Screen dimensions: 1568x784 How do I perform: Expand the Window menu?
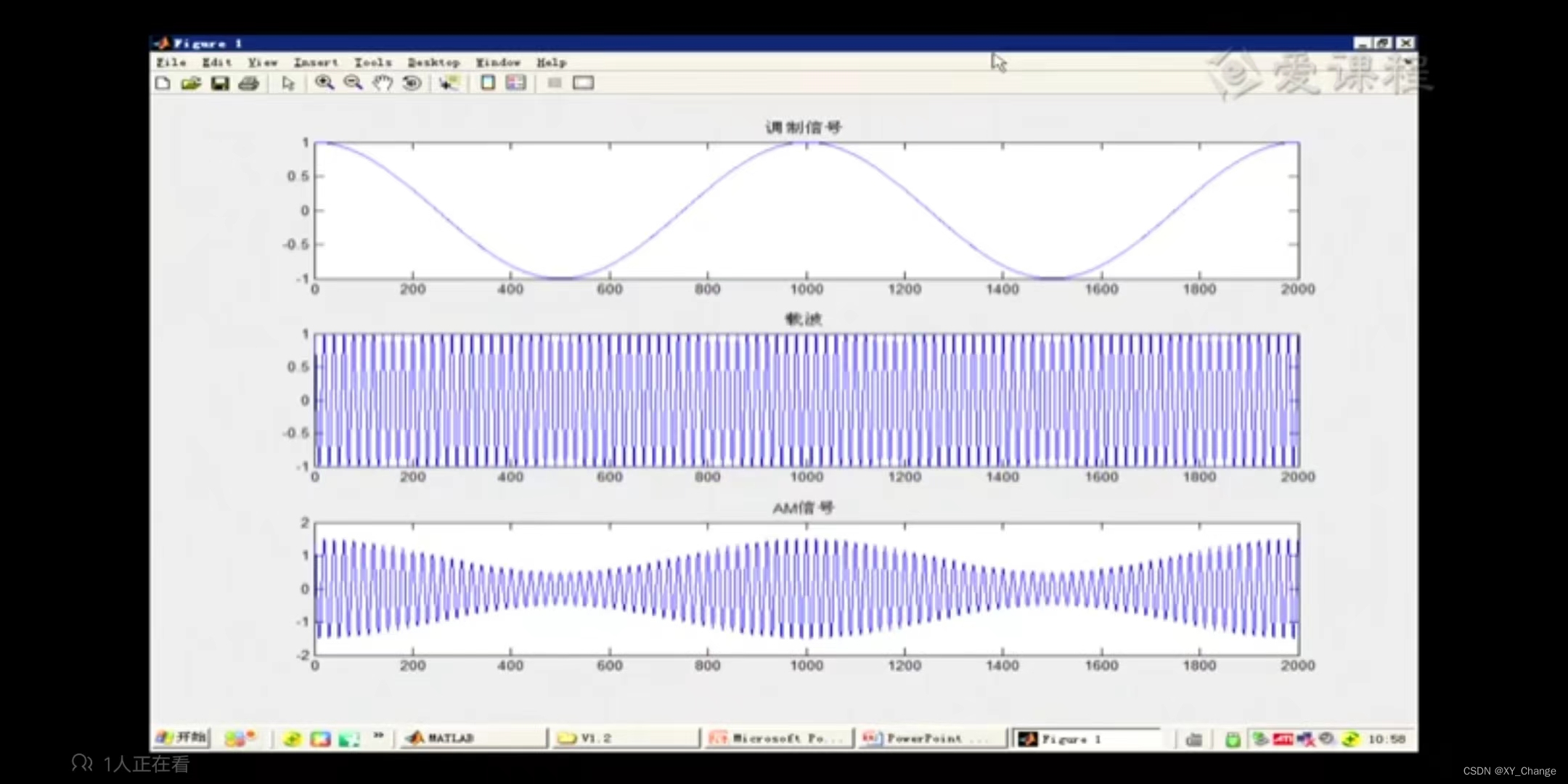[498, 62]
